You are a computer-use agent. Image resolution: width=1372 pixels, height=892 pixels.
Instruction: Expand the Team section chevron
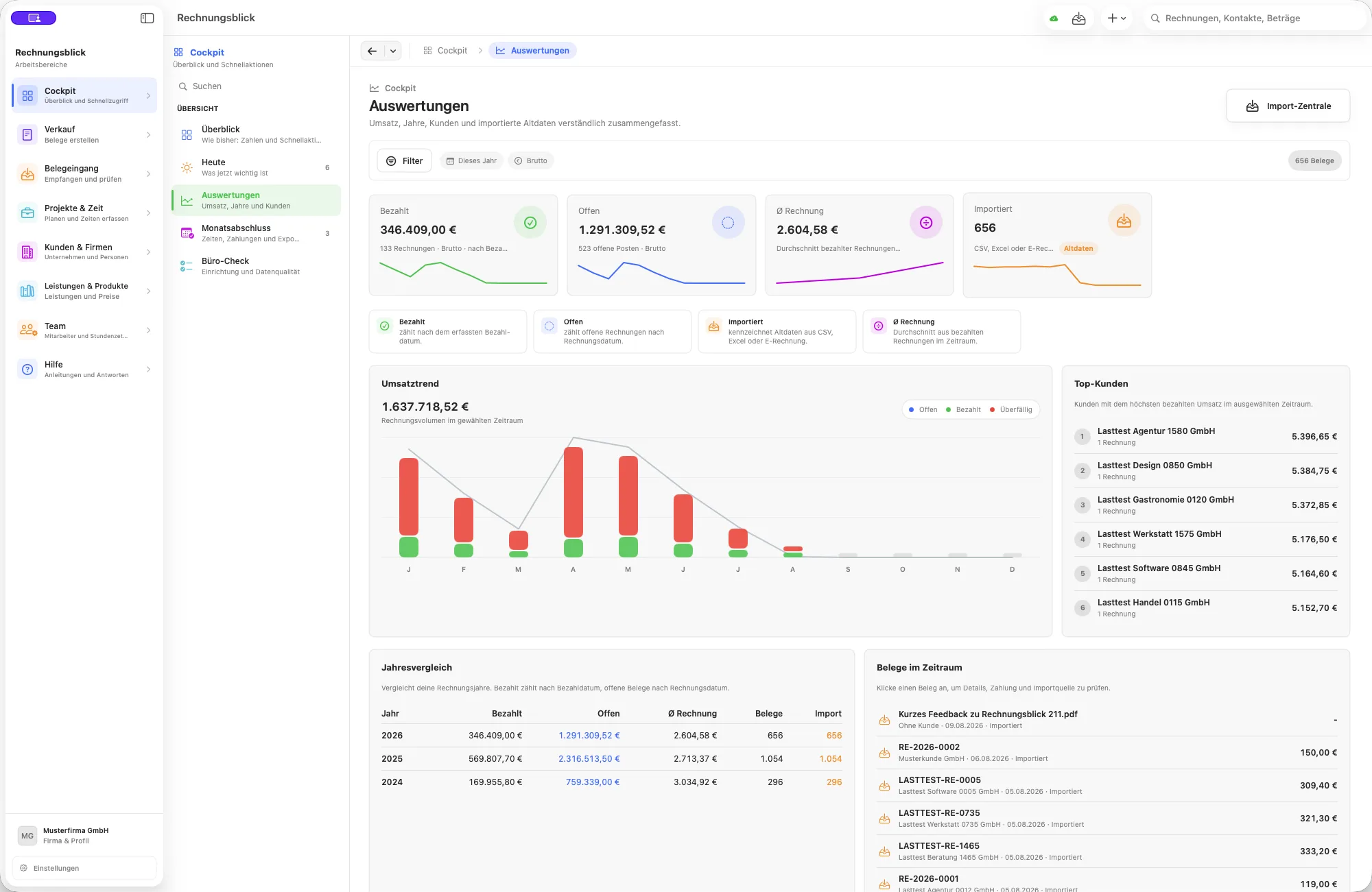pyautogui.click(x=148, y=330)
